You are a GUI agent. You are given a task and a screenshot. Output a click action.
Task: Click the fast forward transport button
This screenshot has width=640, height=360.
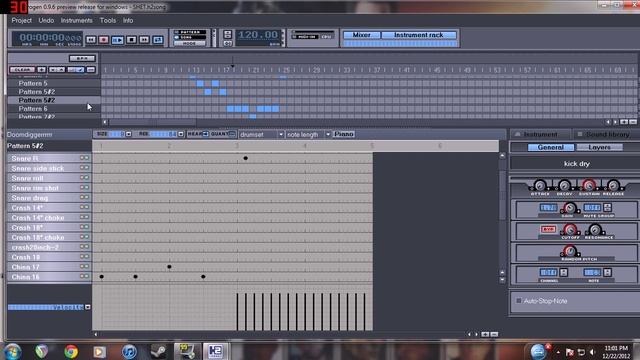pos(144,40)
